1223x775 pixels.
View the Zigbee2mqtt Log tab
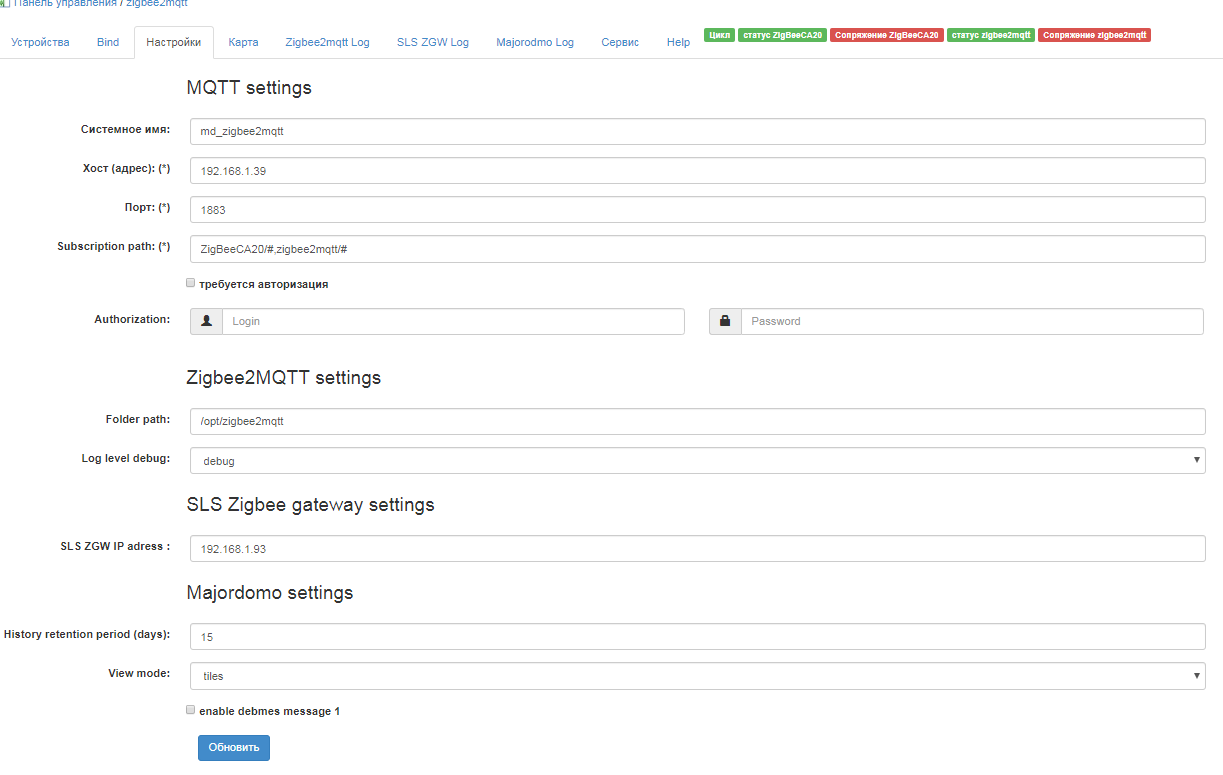pyautogui.click(x=327, y=42)
